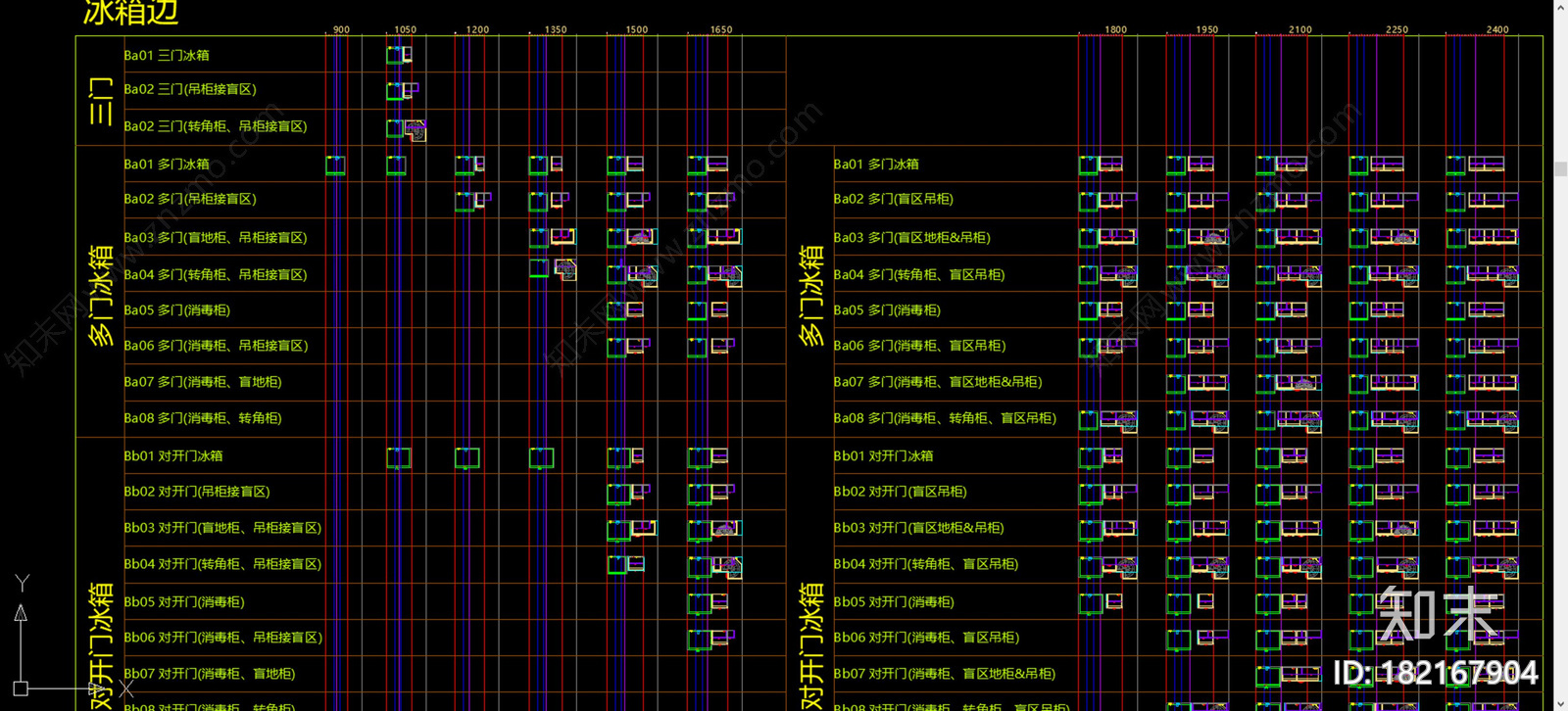Select row label Ba02 多门(盲区吊柜)
The height and width of the screenshot is (711, 1568).
(x=894, y=199)
